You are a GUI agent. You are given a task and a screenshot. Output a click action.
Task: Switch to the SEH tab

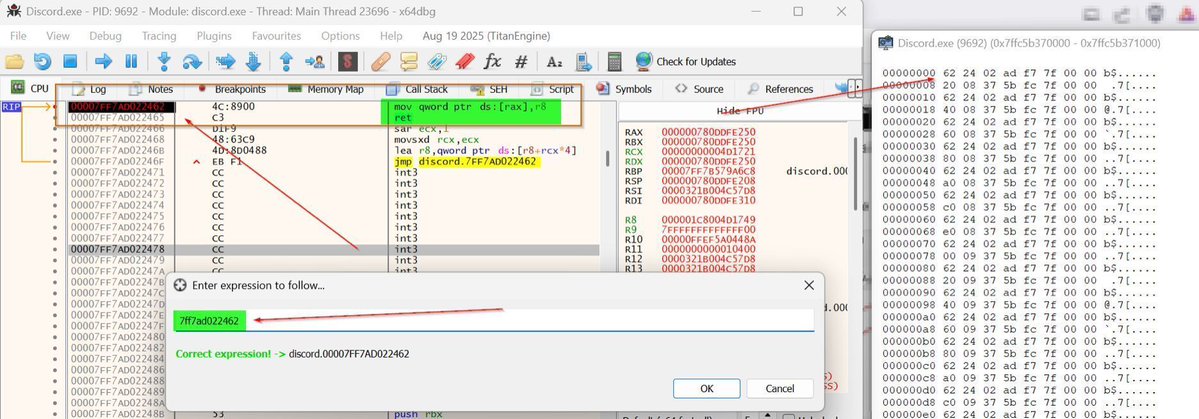(489, 89)
